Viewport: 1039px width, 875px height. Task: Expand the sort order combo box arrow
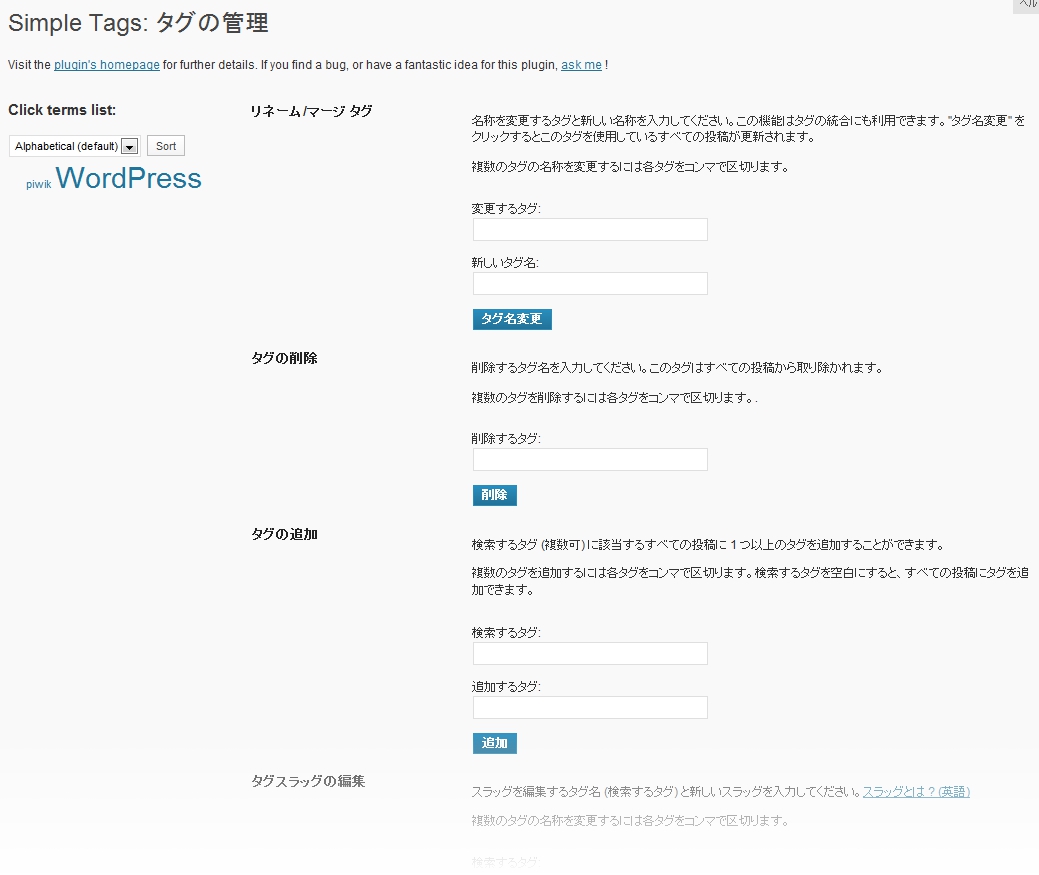click(x=130, y=145)
